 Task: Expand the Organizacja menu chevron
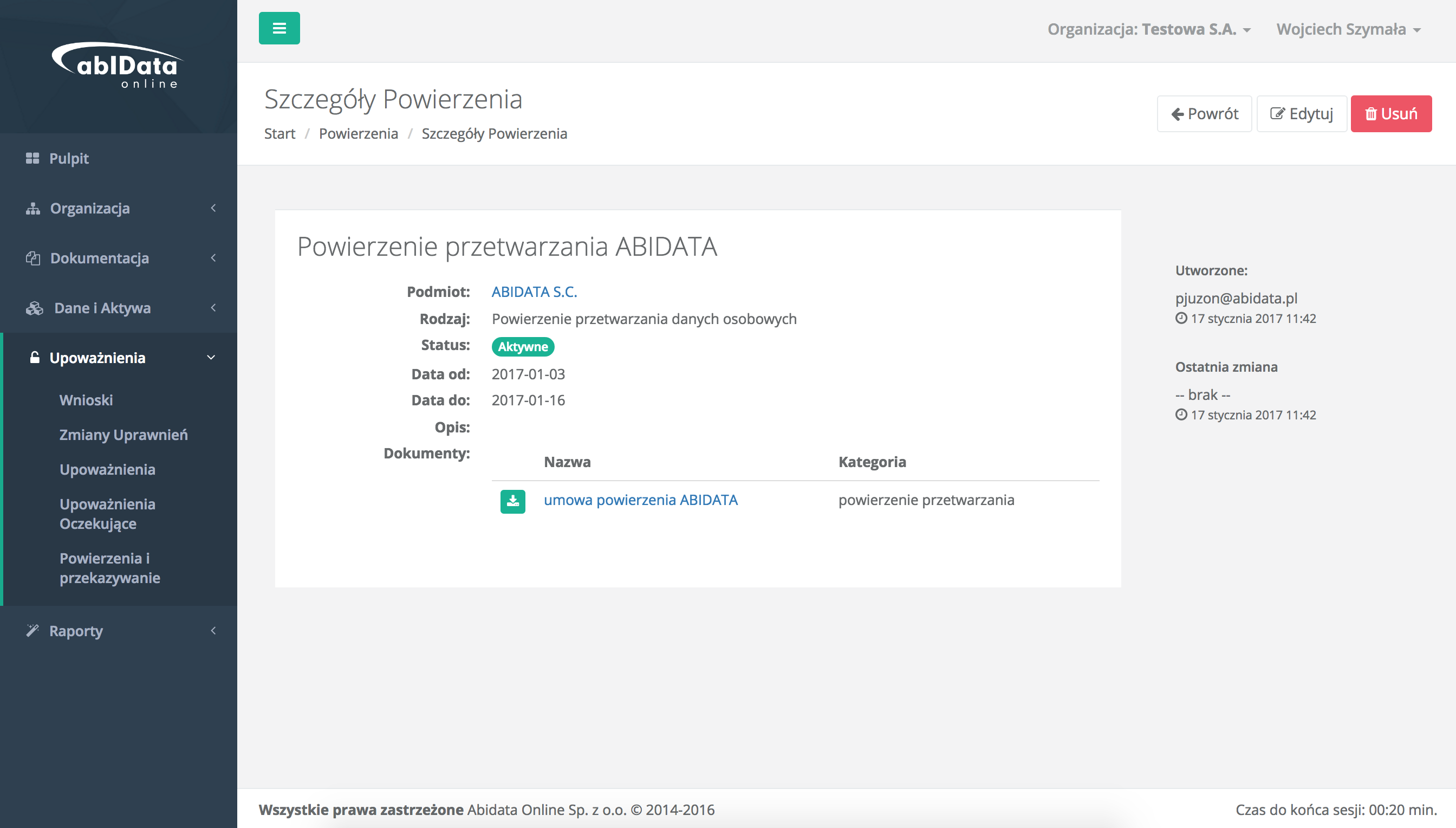(213, 208)
